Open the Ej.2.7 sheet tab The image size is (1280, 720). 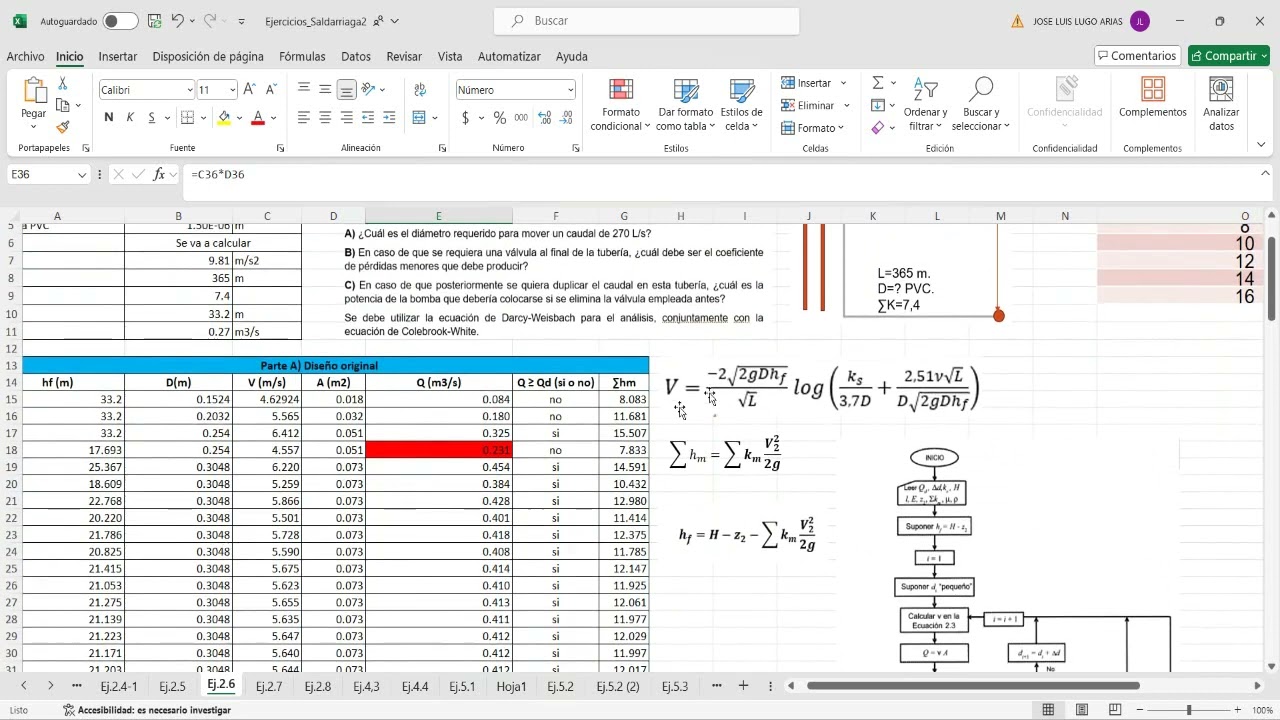(x=269, y=686)
